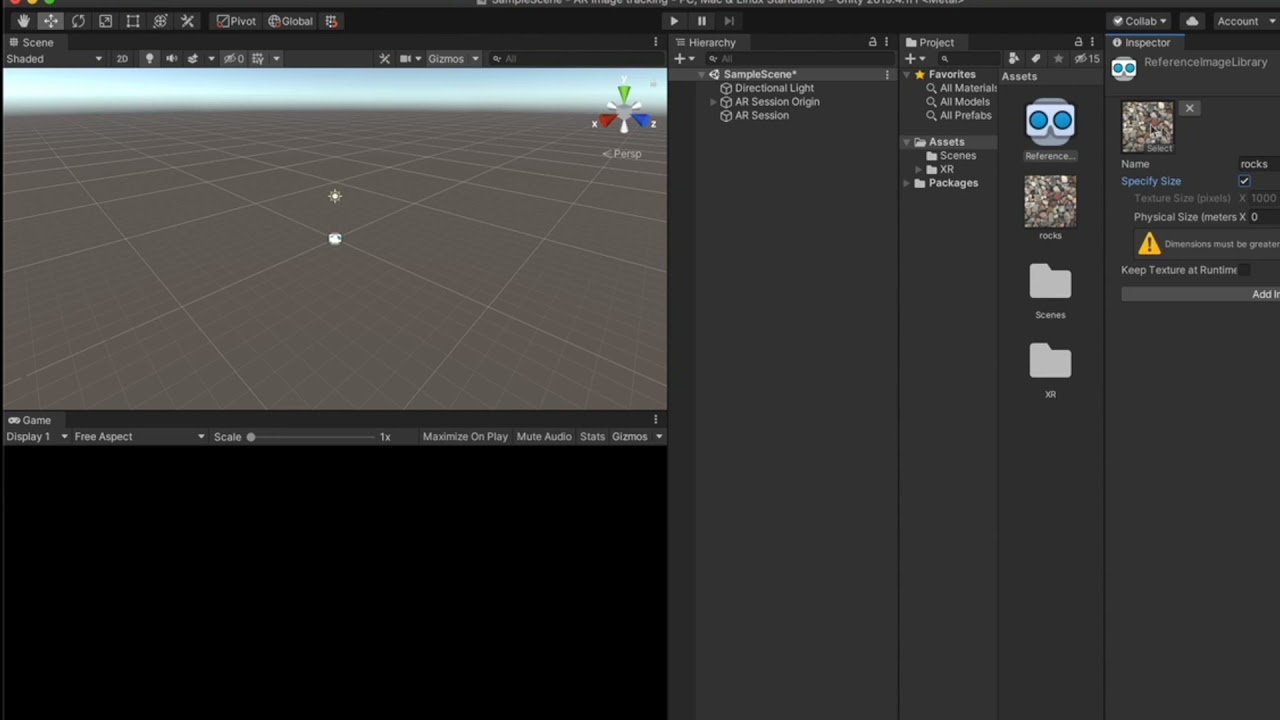Toggle 2D view in Scene
Viewport: 1280px width, 720px height.
(x=122, y=59)
